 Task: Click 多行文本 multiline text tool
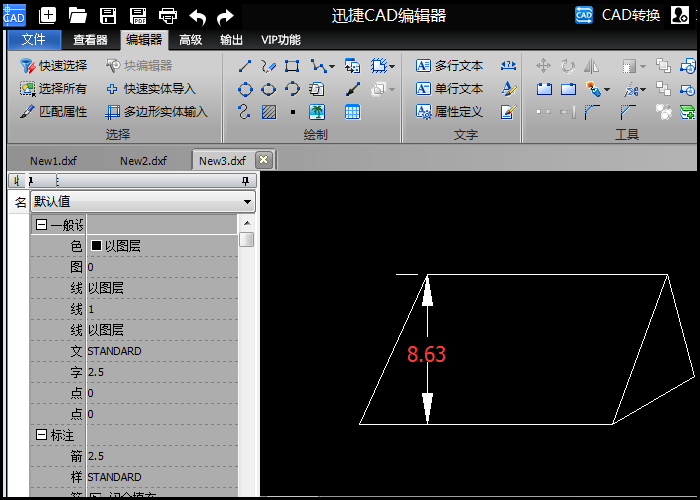[x=449, y=66]
